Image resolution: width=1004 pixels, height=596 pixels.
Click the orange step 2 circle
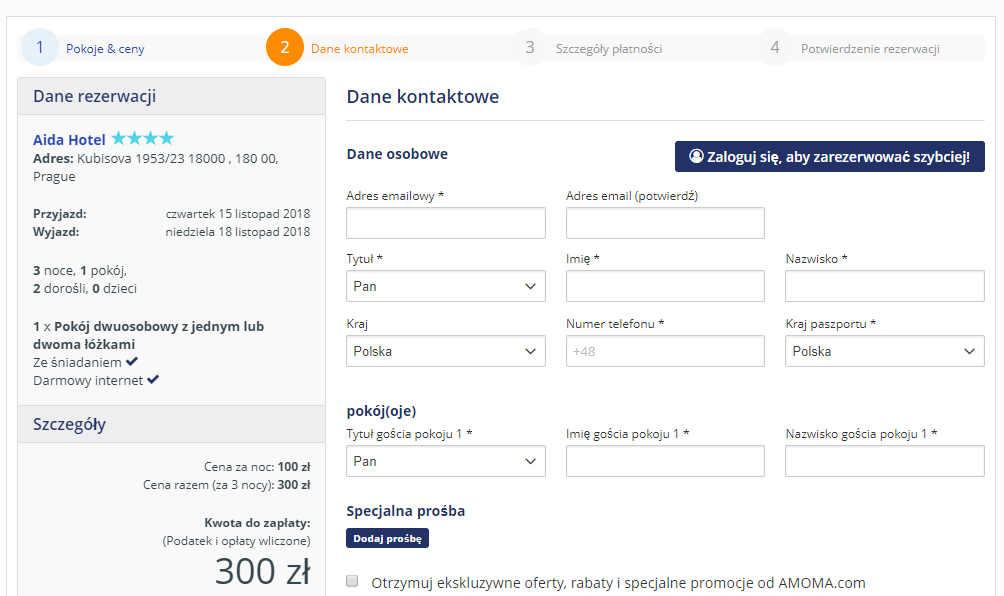(x=285, y=47)
